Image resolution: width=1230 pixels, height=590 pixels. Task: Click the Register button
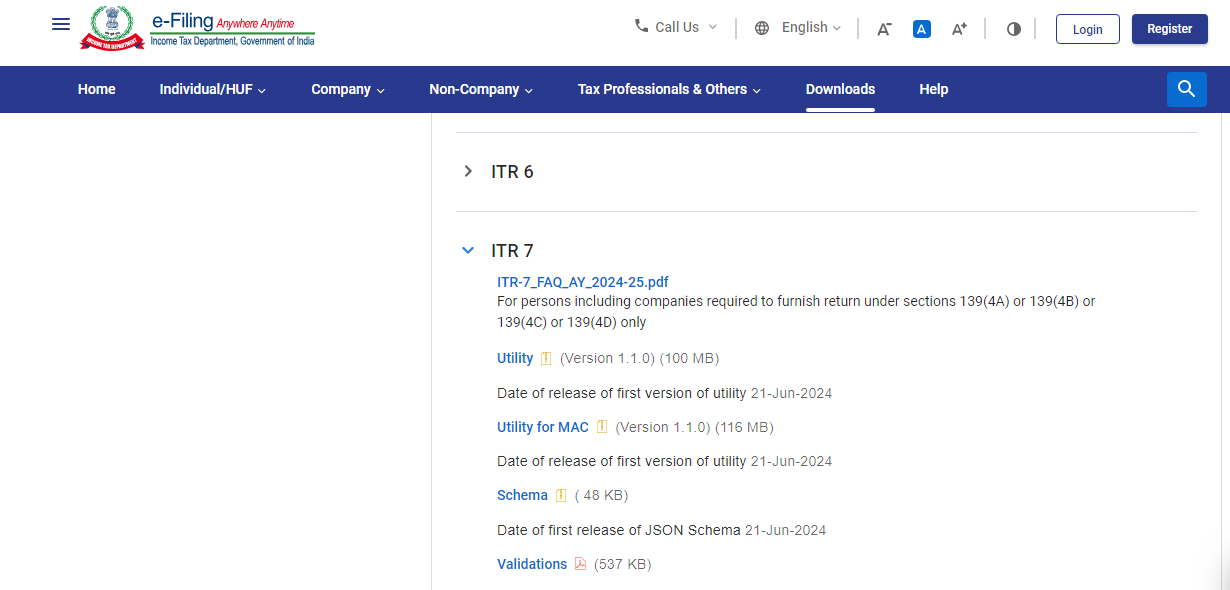click(1169, 29)
